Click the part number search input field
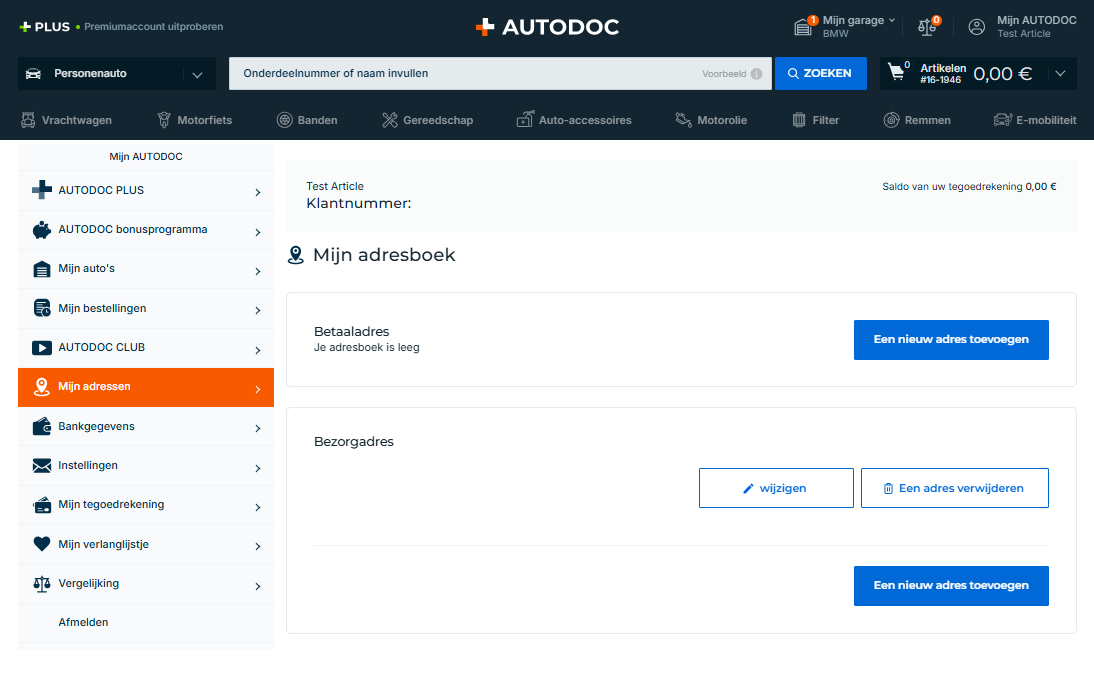1094x682 pixels. pos(465,74)
